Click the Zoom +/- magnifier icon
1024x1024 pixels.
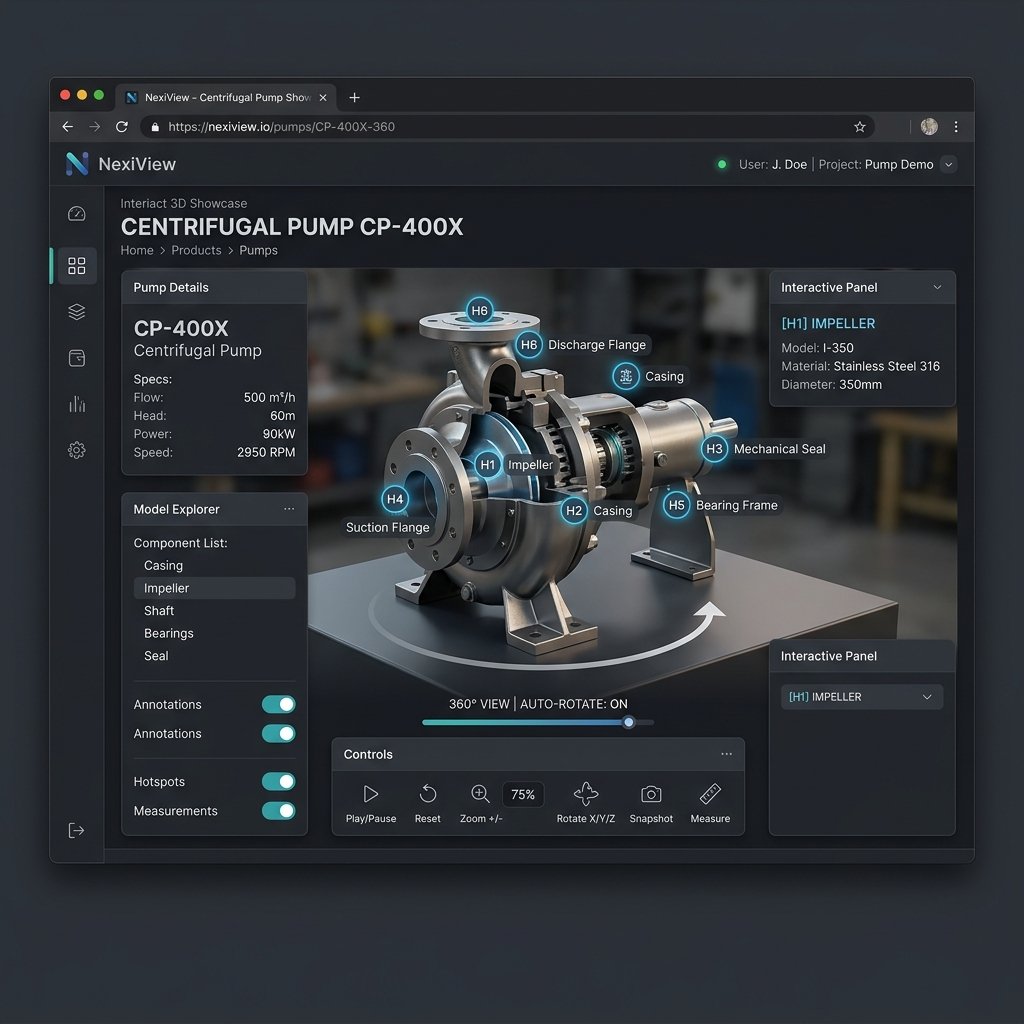tap(480, 793)
